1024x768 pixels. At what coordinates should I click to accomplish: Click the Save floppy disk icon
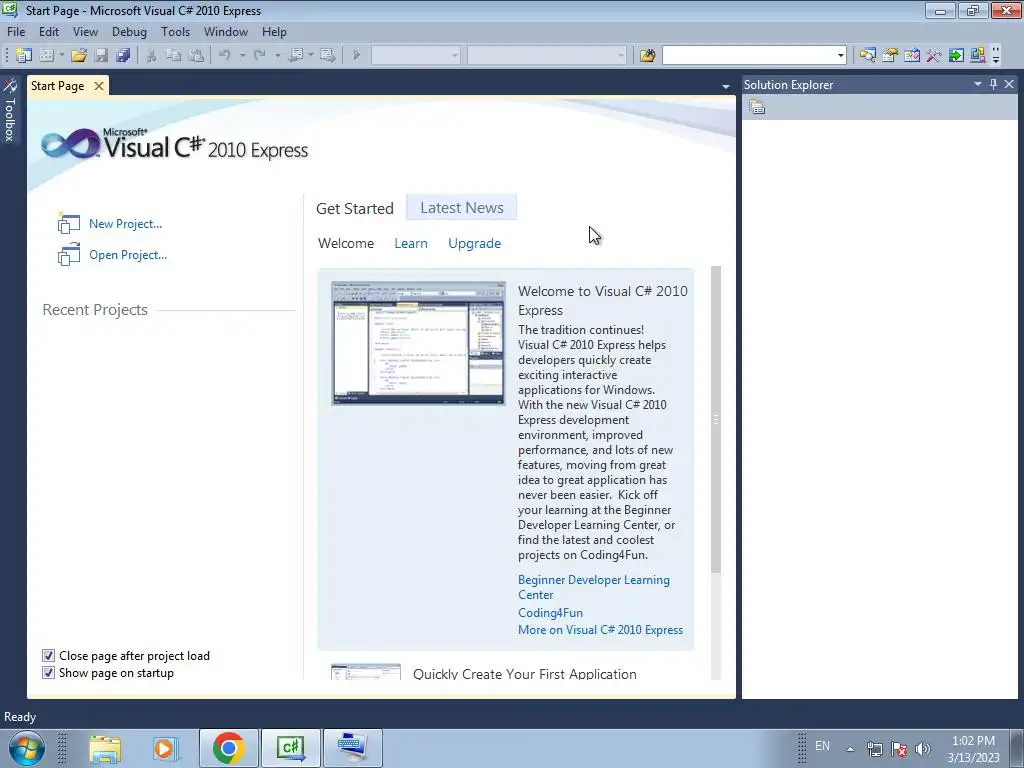point(101,56)
